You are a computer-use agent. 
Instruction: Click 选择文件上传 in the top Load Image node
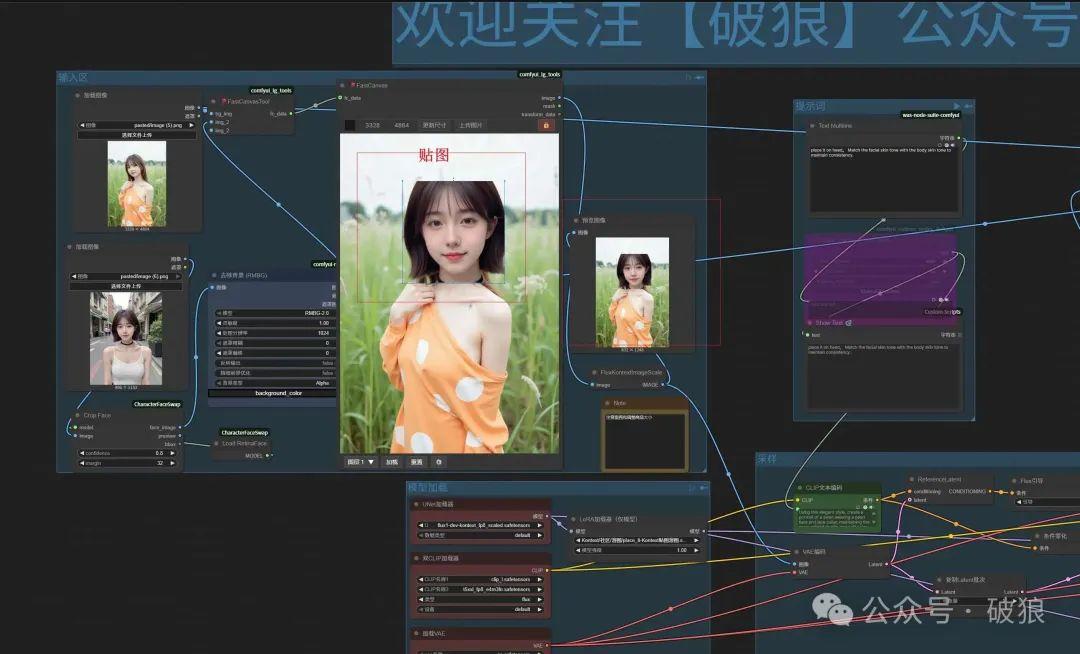135,135
